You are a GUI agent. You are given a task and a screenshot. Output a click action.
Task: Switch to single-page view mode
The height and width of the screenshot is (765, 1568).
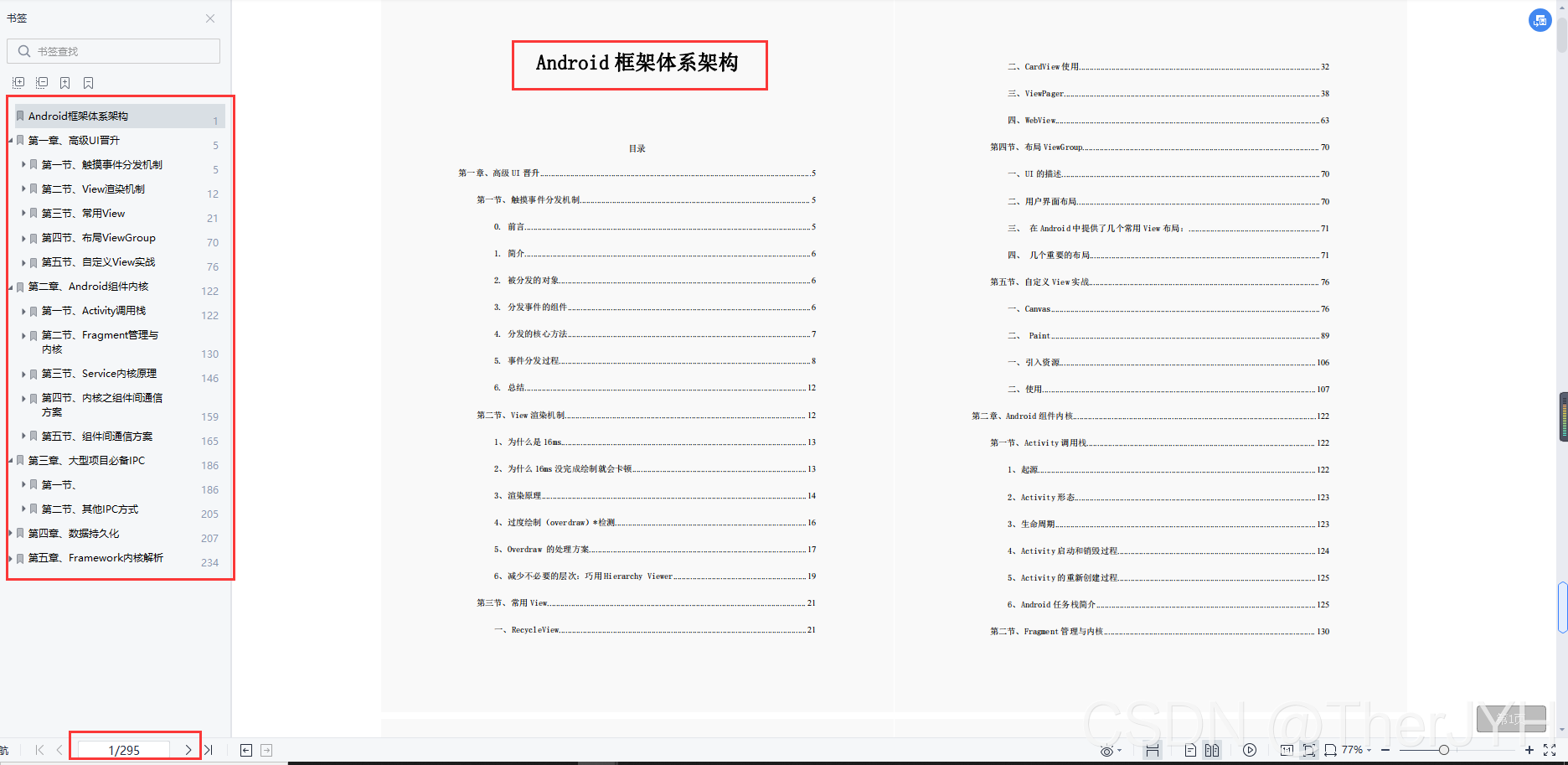1190,750
